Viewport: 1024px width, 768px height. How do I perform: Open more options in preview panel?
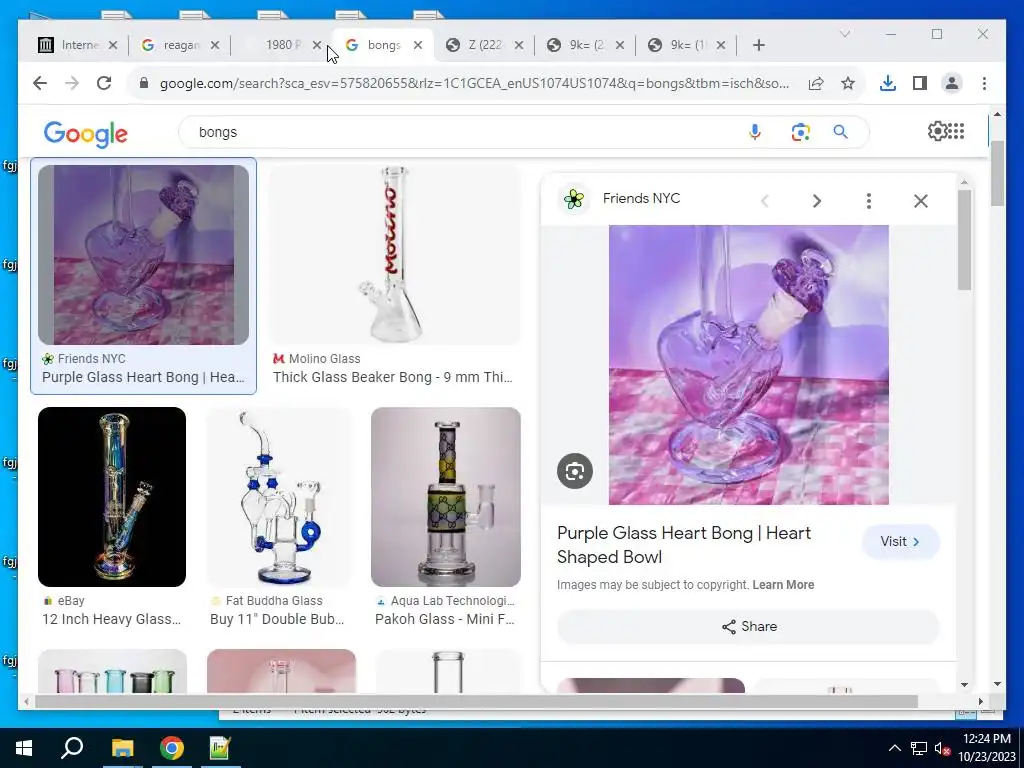click(869, 200)
